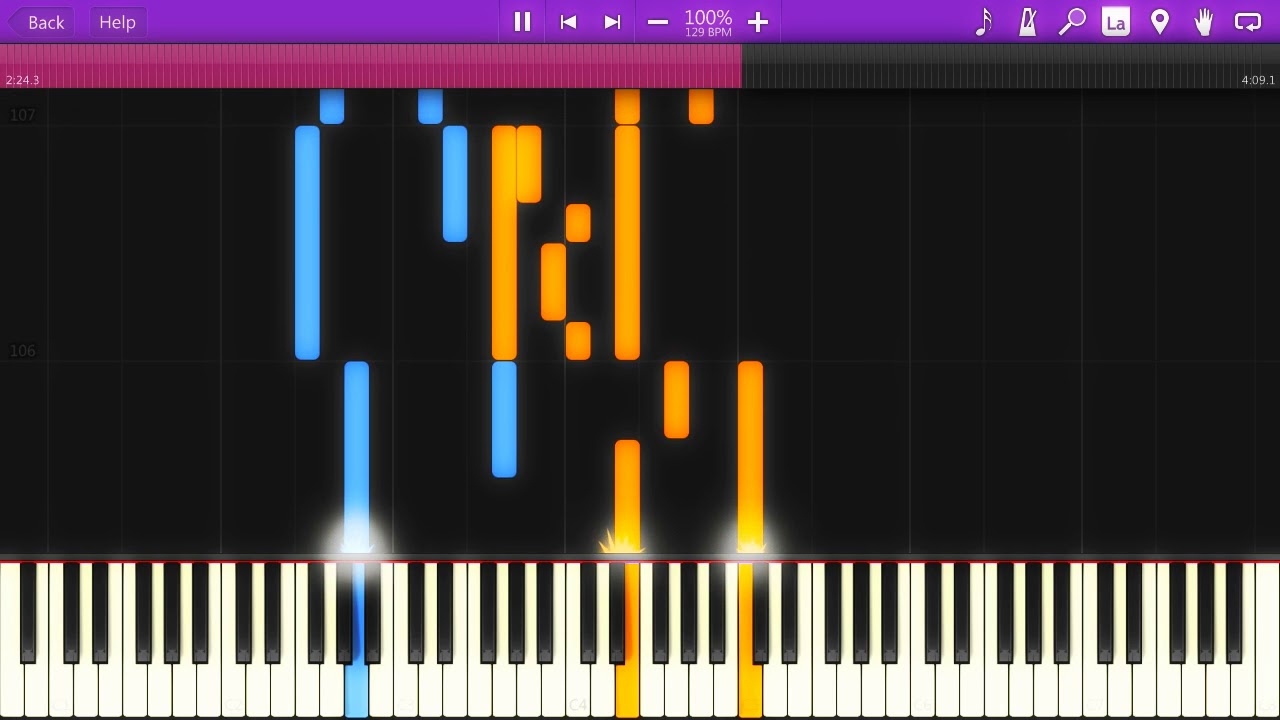Jump to the unplayed gray timeline section

click(1010, 66)
